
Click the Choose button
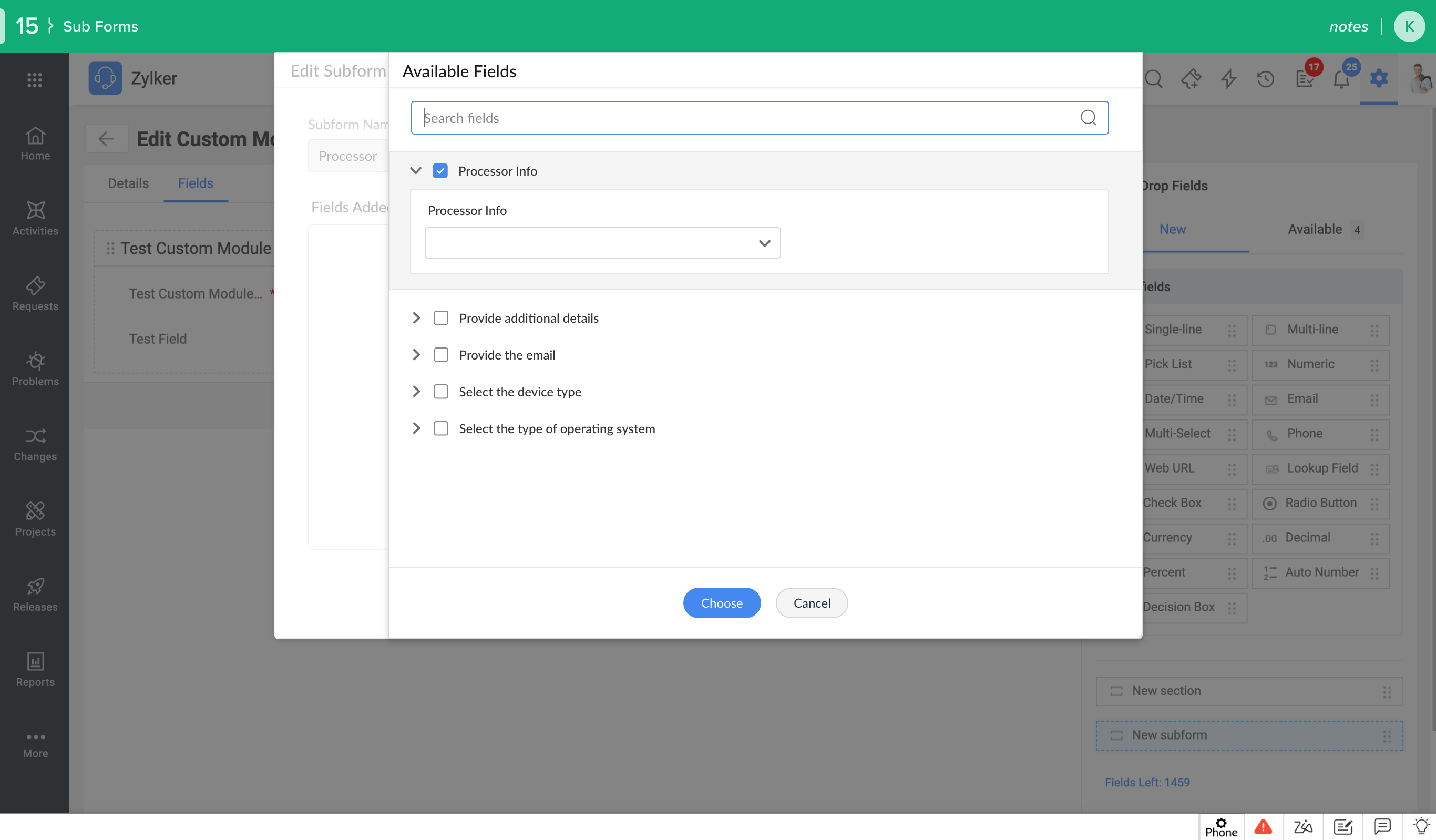pyautogui.click(x=722, y=603)
